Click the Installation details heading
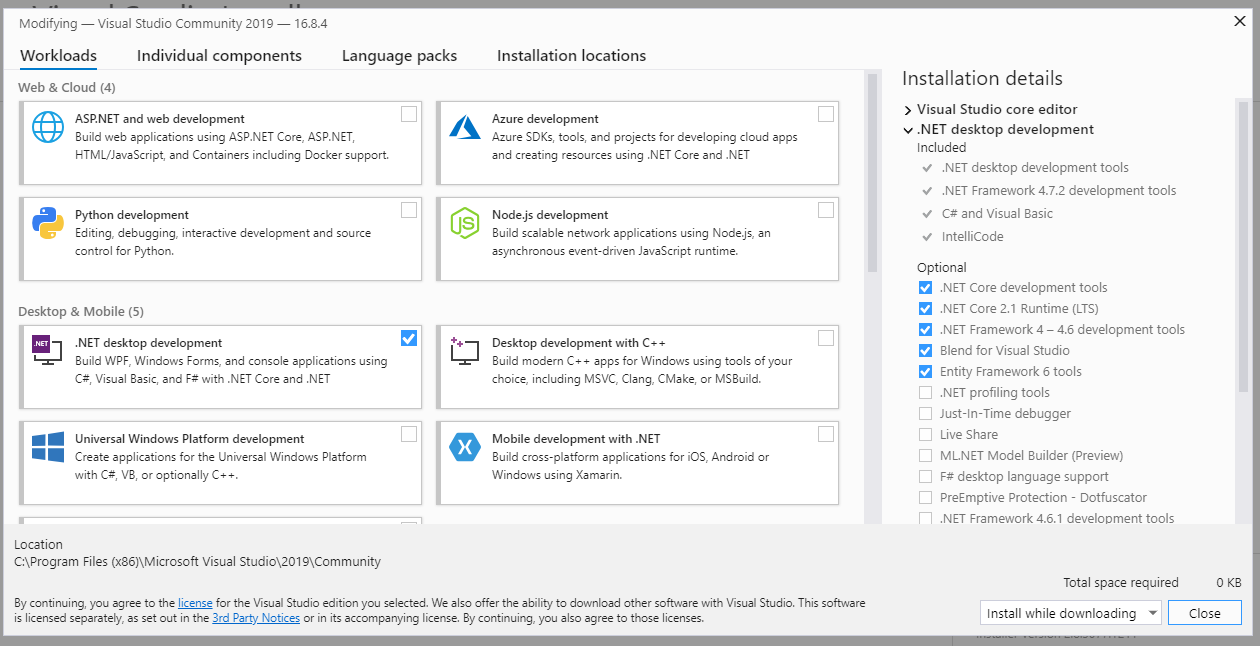The width and height of the screenshot is (1260, 646). coord(982,78)
